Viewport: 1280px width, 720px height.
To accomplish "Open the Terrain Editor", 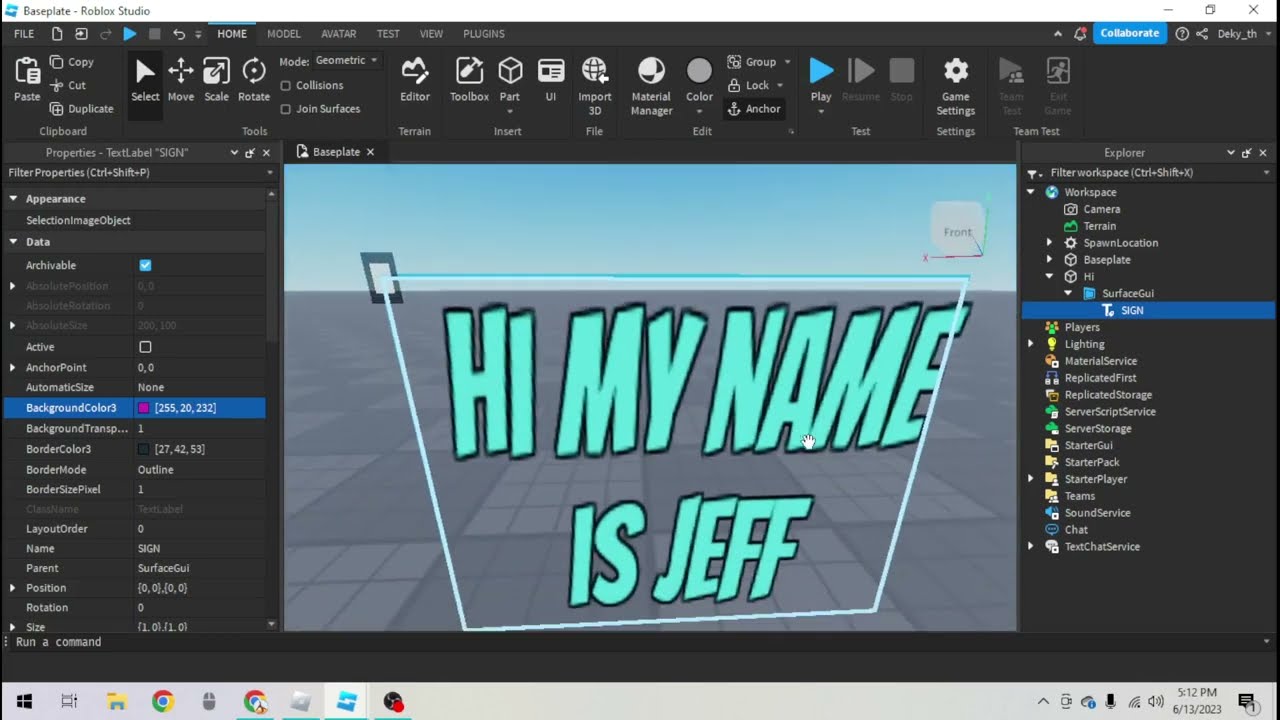I will pyautogui.click(x=415, y=80).
